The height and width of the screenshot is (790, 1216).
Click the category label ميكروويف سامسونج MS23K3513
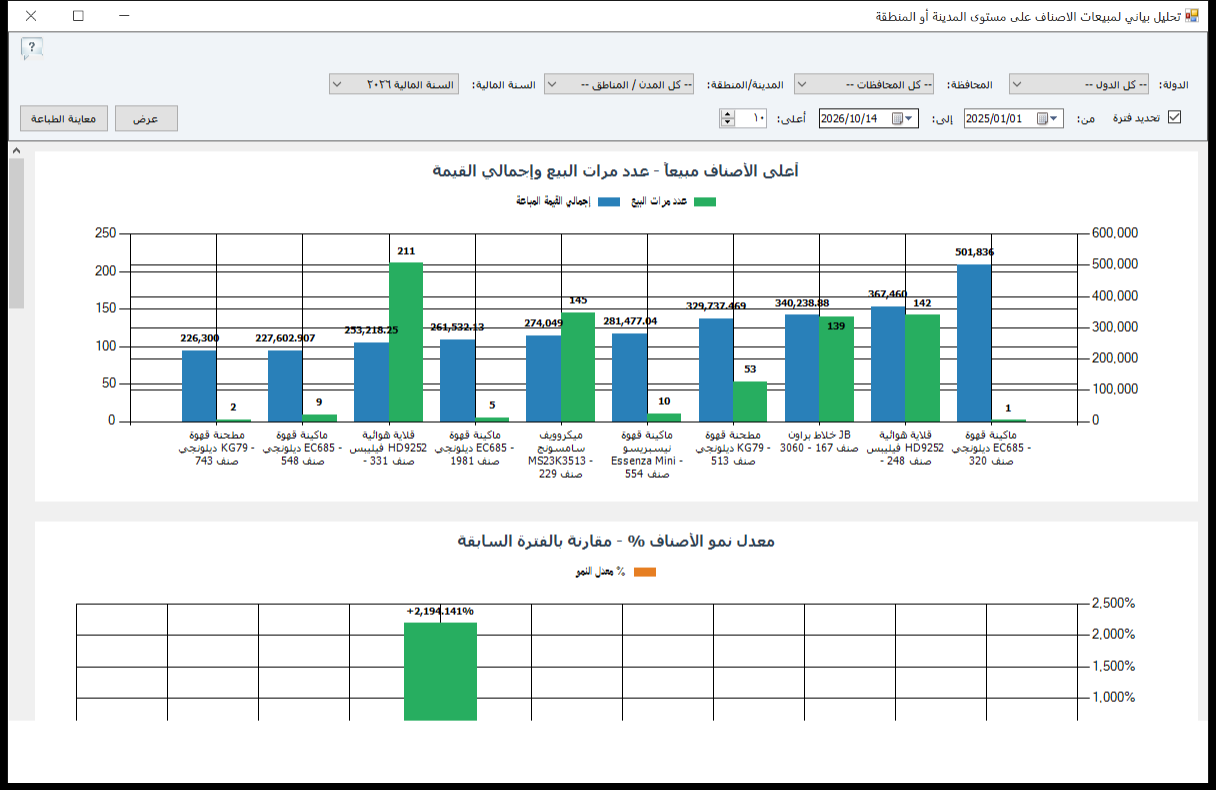(x=561, y=454)
